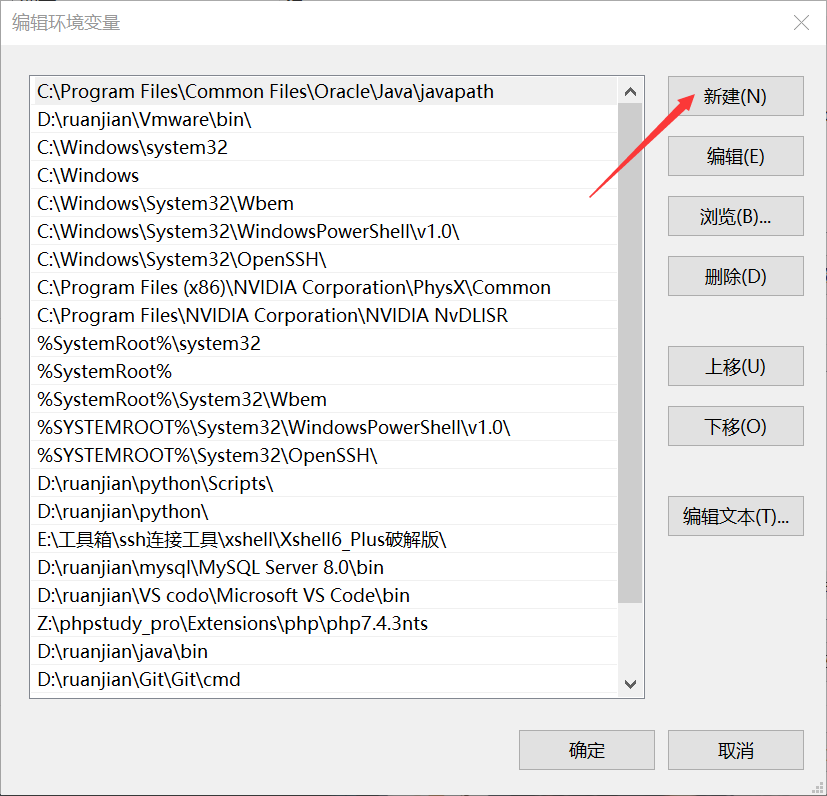Viewport: 827px width, 796px height.
Task: Open the 浏览(B)... folder browser
Action: pyautogui.click(x=735, y=217)
